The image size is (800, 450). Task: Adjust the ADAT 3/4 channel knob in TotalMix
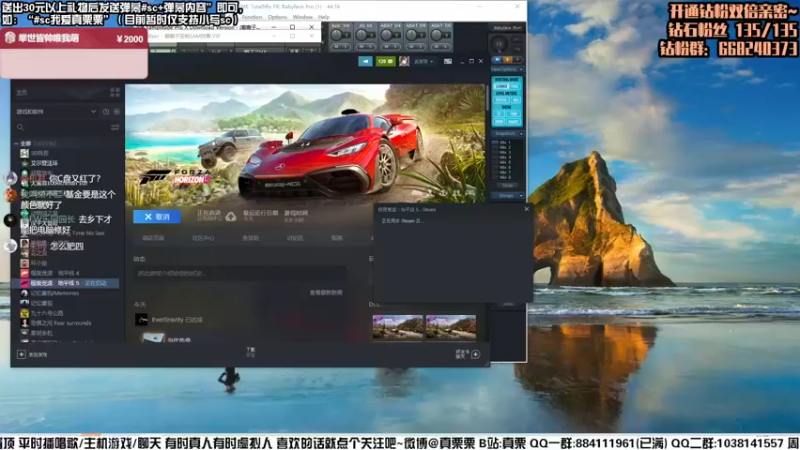pyautogui.click(x=387, y=35)
